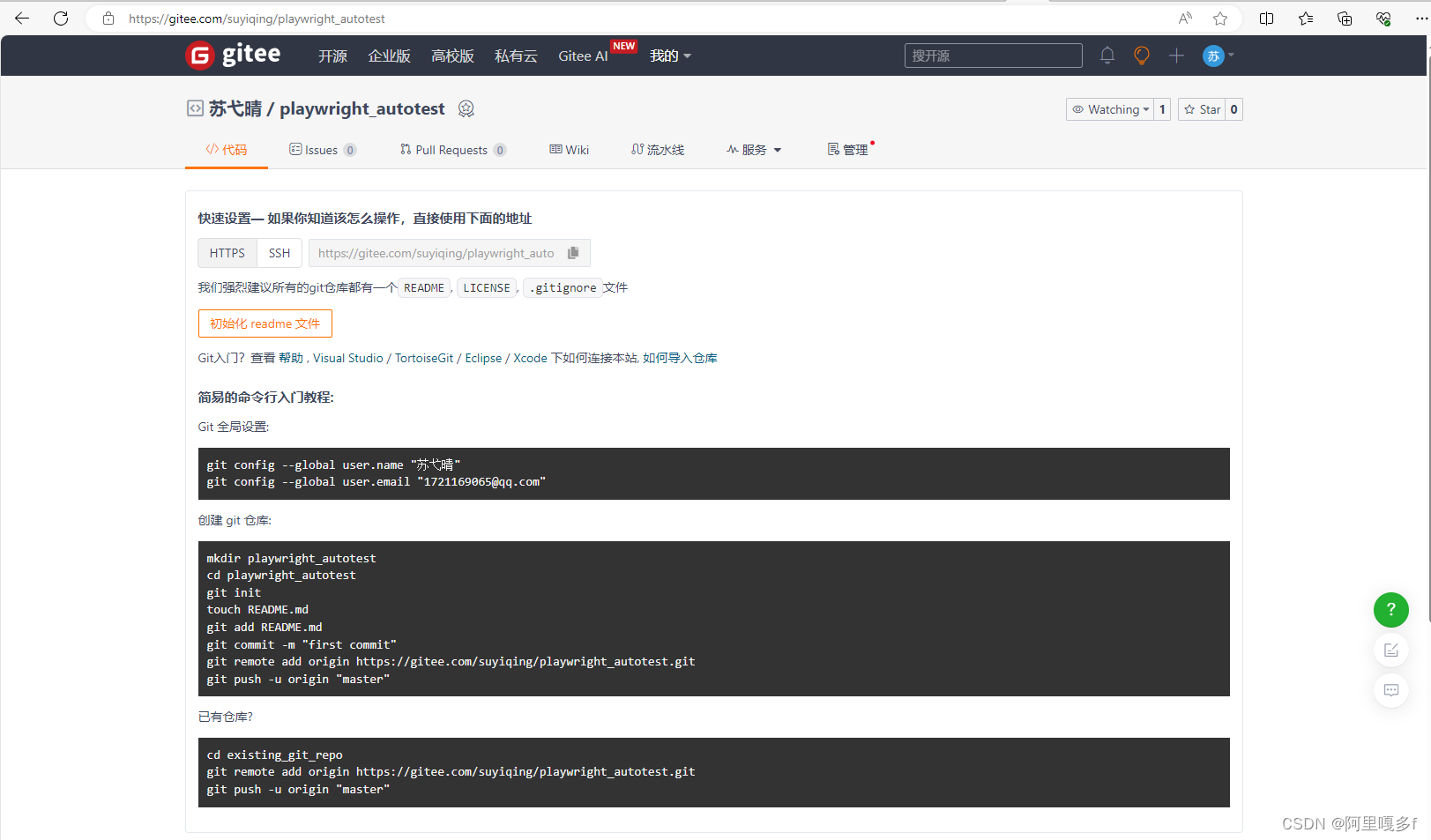
Task: Open the TortoiseGit link
Action: pos(424,358)
